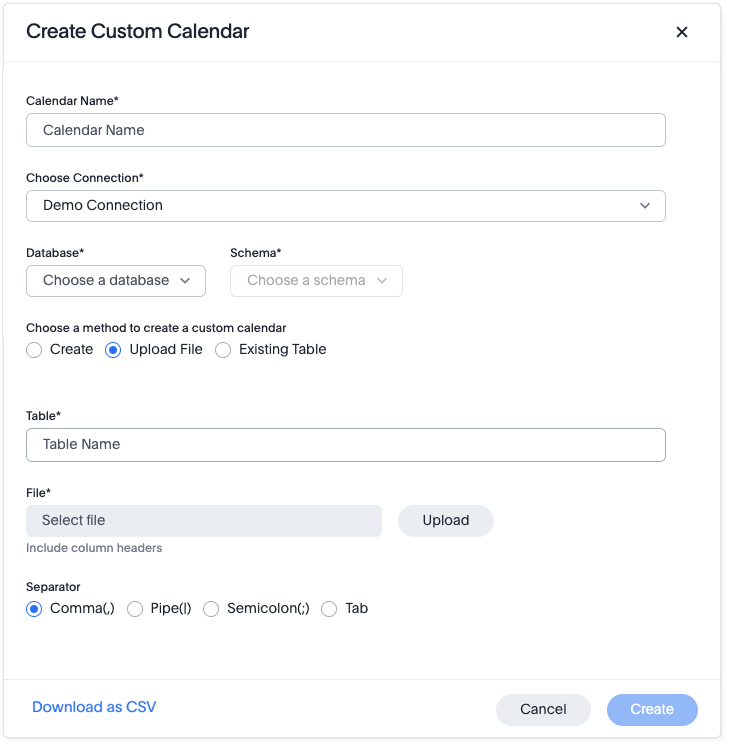The image size is (734, 749).
Task: Select the Comma separator option
Action: 34,609
